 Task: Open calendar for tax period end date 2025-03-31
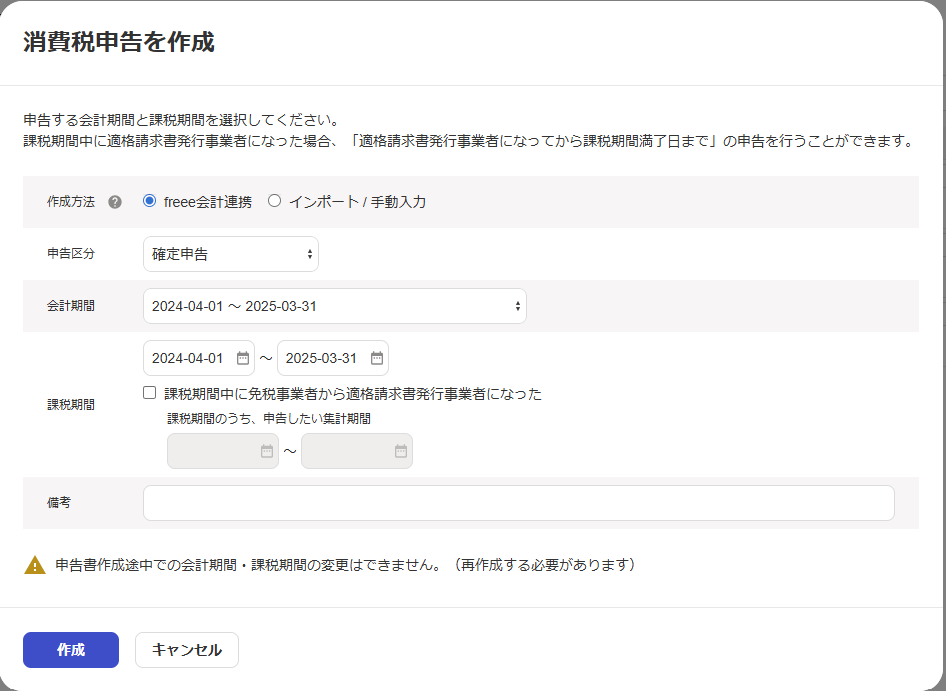[x=376, y=358]
